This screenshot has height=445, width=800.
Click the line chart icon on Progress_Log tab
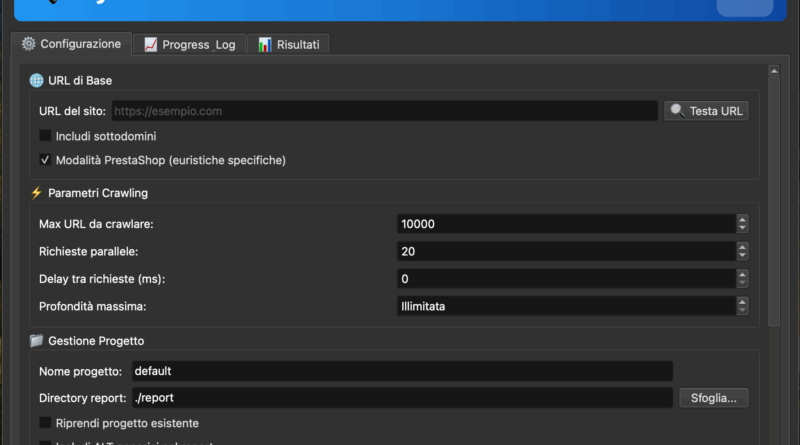click(150, 45)
